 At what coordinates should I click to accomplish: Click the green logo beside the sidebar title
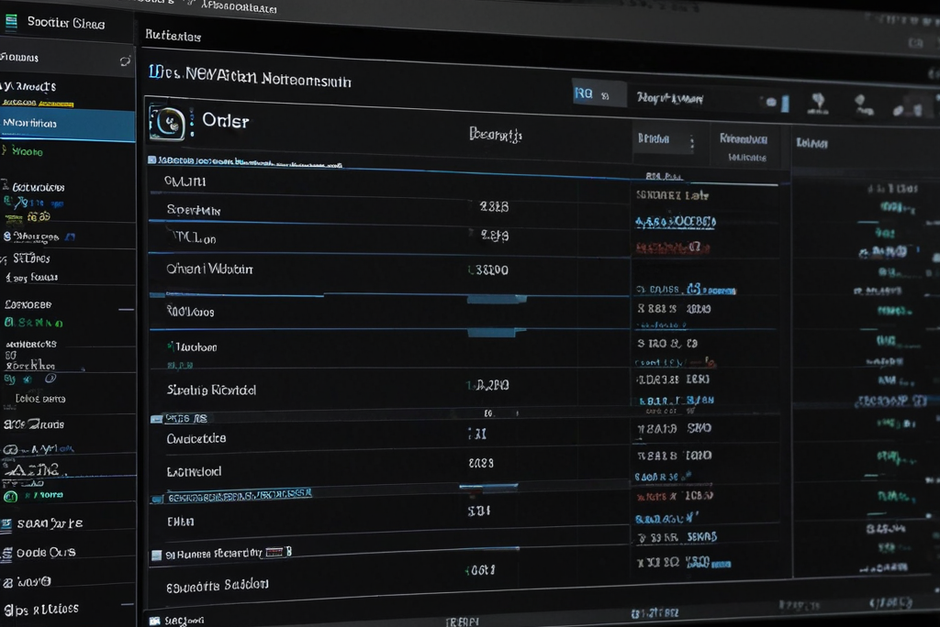point(11,22)
